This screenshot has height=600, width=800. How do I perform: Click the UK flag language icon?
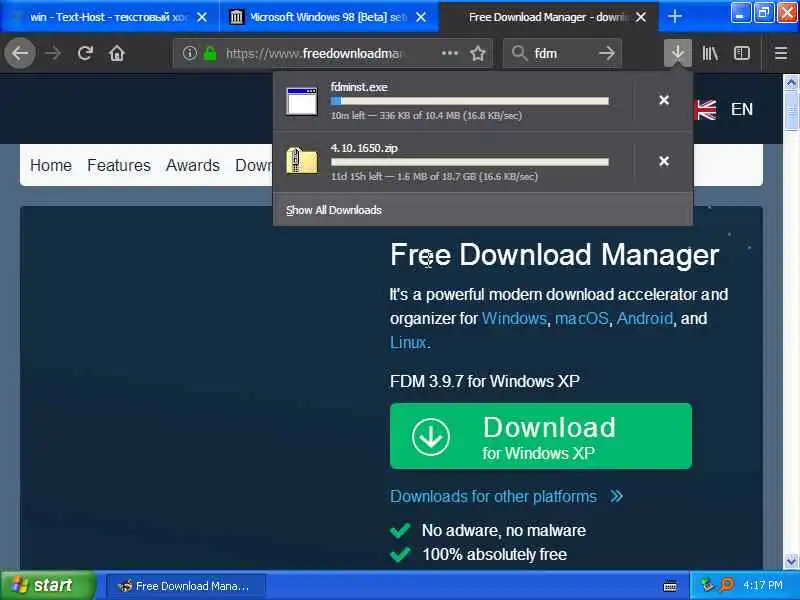tap(706, 109)
